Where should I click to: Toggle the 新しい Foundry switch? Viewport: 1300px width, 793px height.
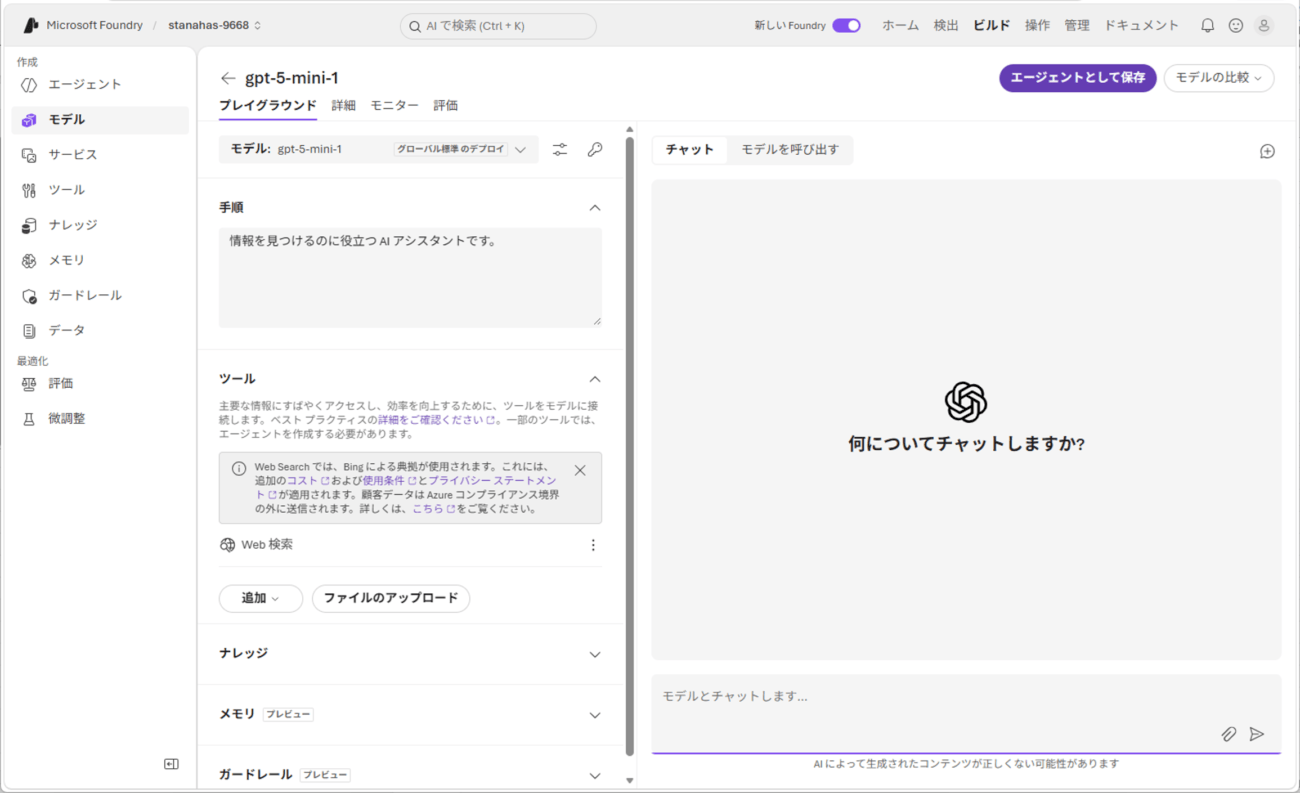coord(846,25)
